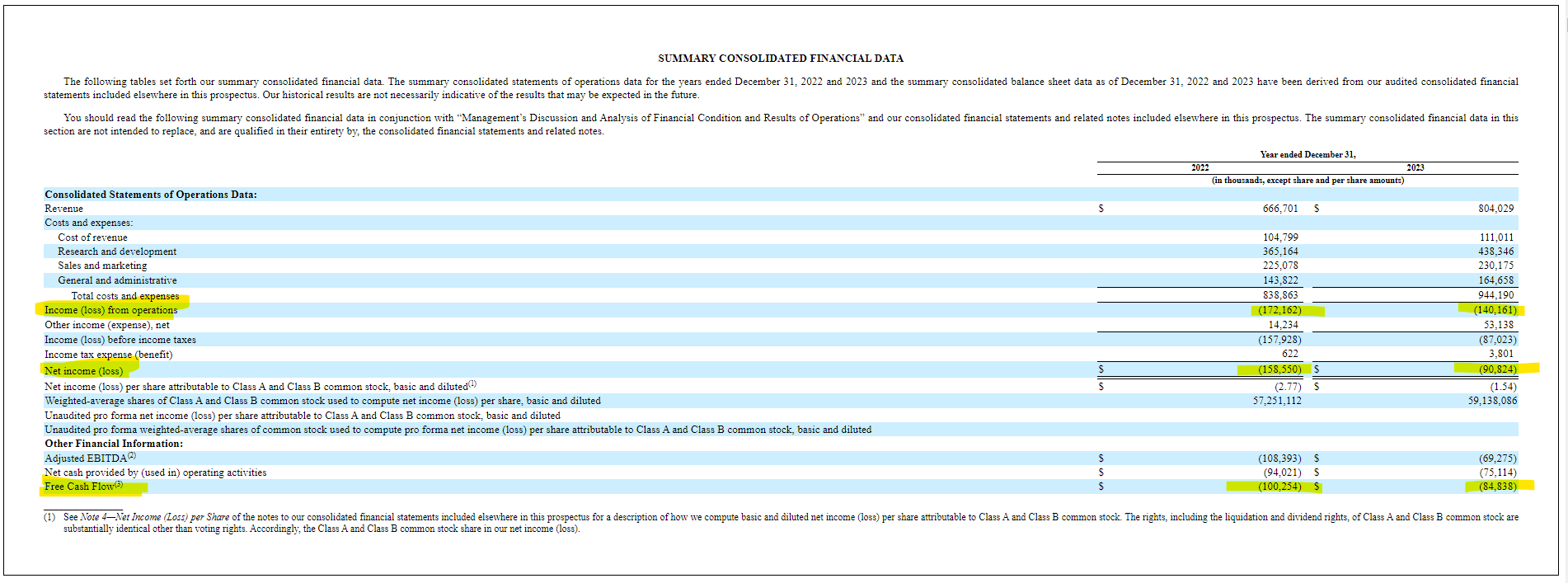Click 'Unaudited pro forma net income (loss) per share' row
This screenshot has height=583, width=1568.
303,416
